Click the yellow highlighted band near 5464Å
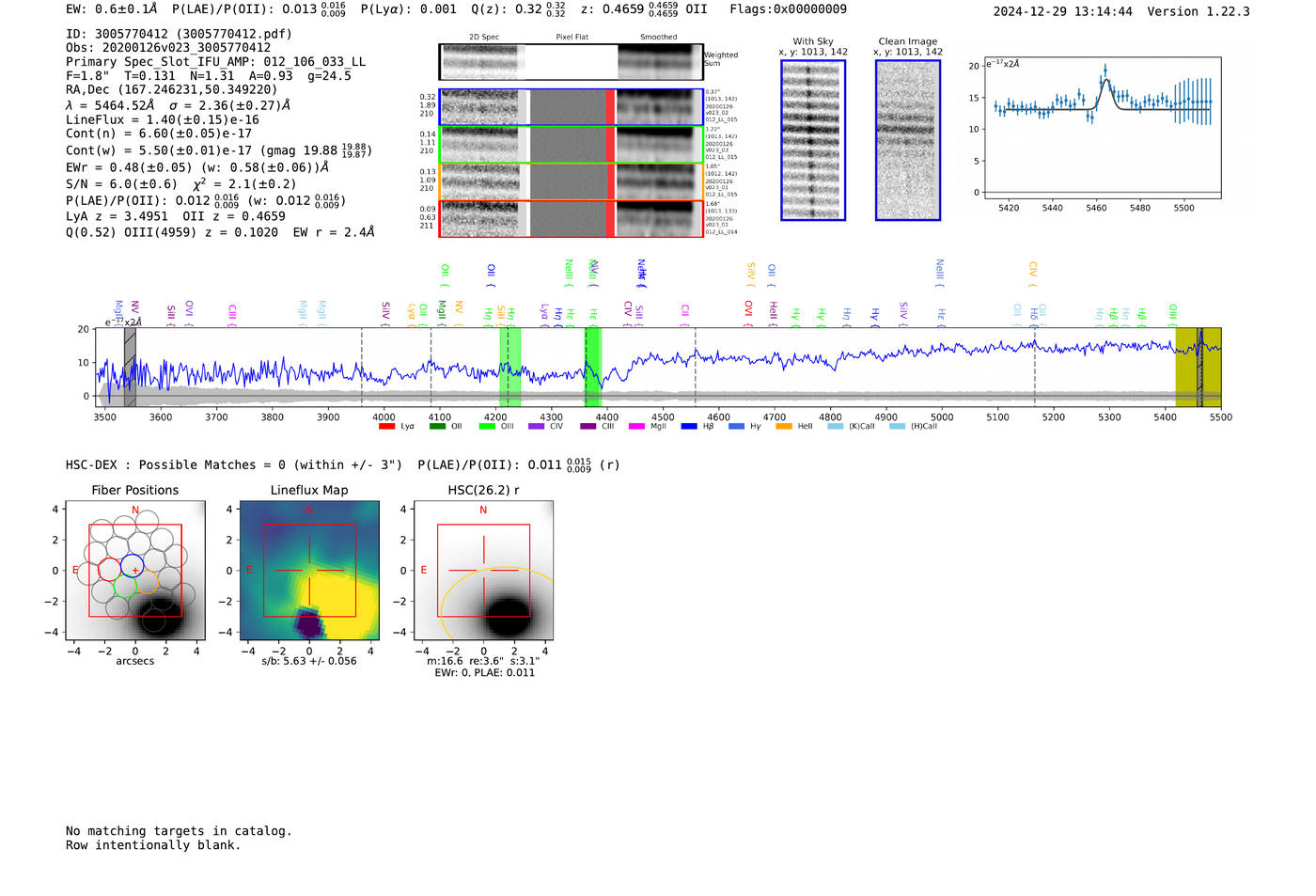This screenshot has width=1316, height=896. [1198, 367]
